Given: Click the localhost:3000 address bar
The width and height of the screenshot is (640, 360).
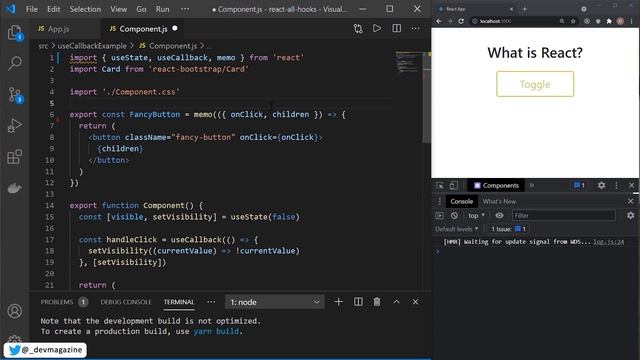Looking at the screenshot, I should (515, 21).
